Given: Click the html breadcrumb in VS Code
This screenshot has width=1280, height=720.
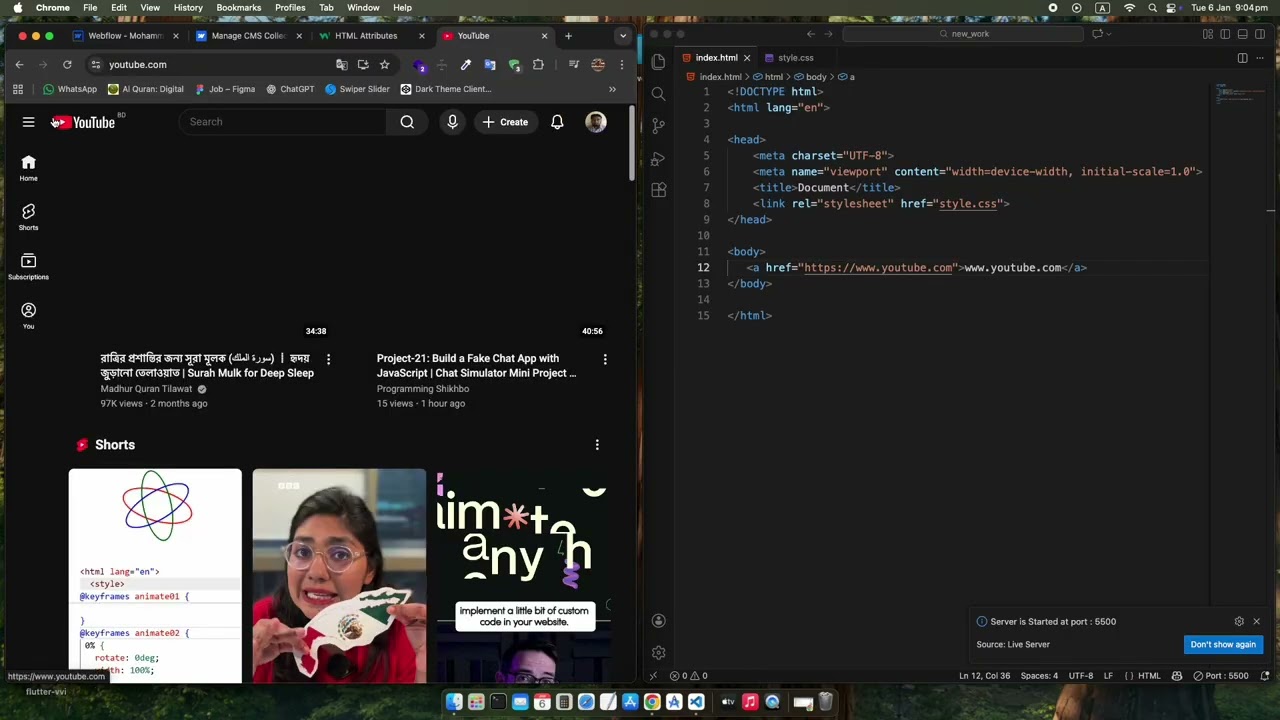Looking at the screenshot, I should (x=769, y=77).
